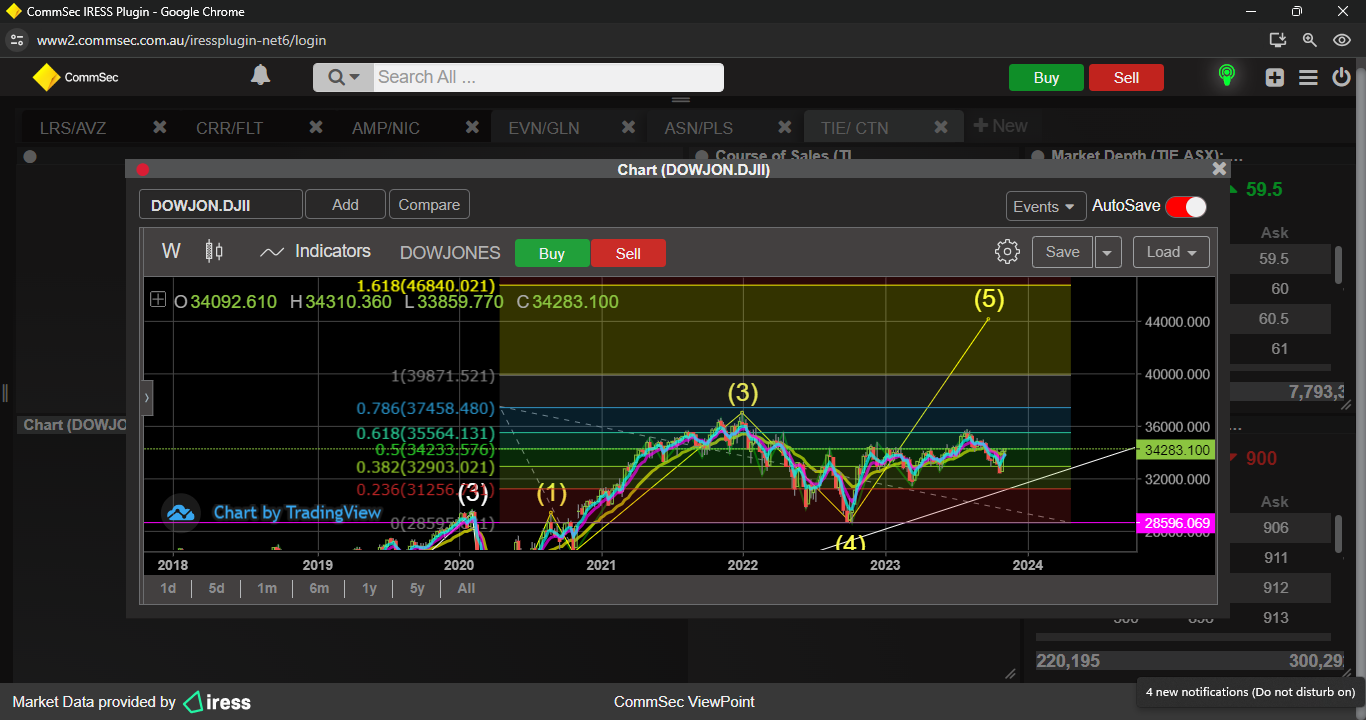Close the ASN/PLS tab
Screen dimensions: 1366x720
coord(785,127)
